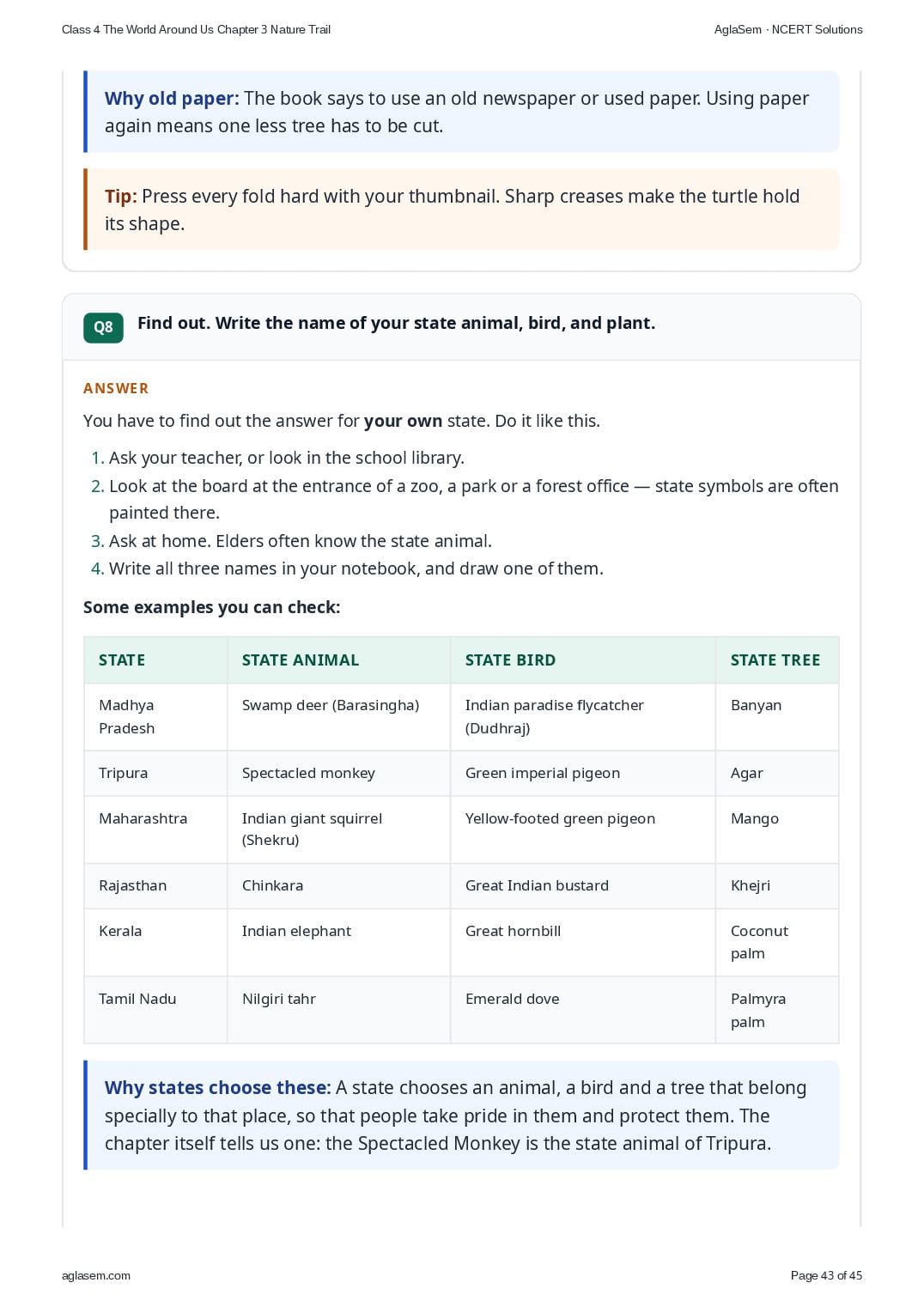Click the Page 43 of 45 footer indicator

pos(826,1275)
